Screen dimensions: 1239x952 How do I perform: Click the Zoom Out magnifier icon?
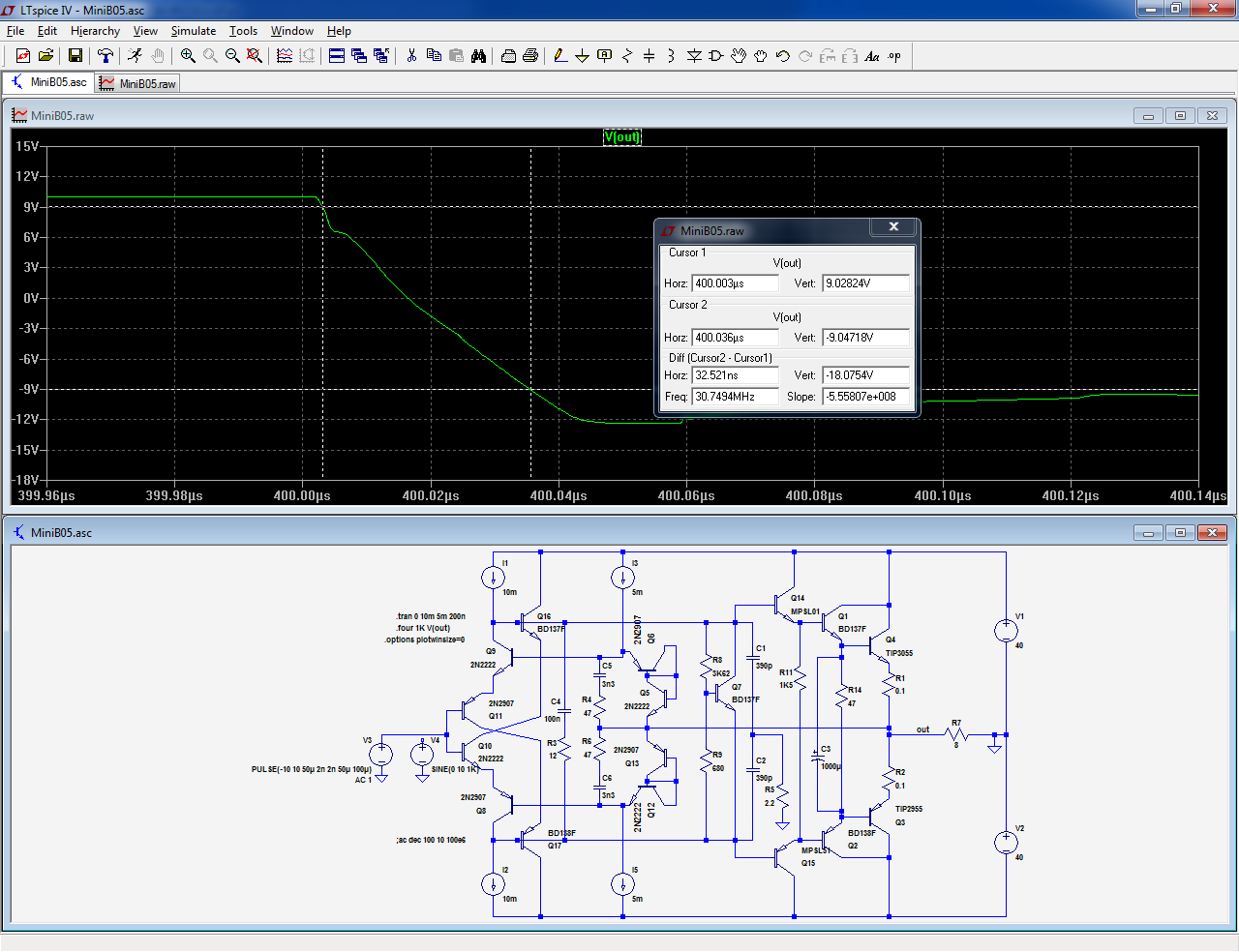(x=232, y=56)
